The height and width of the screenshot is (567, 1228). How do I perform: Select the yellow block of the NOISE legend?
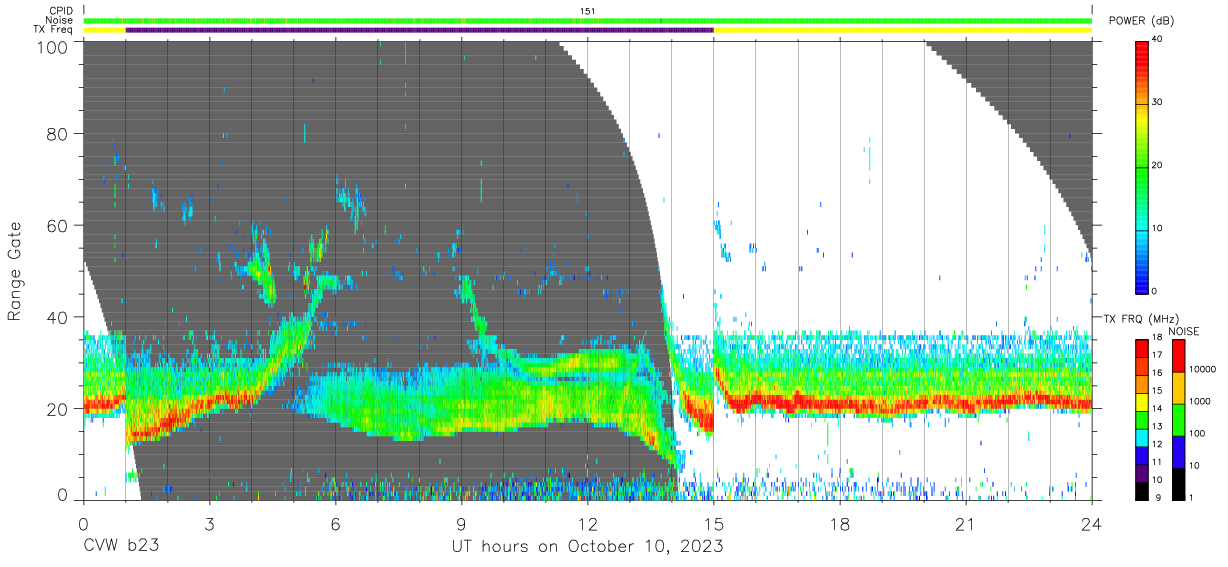click(1177, 387)
